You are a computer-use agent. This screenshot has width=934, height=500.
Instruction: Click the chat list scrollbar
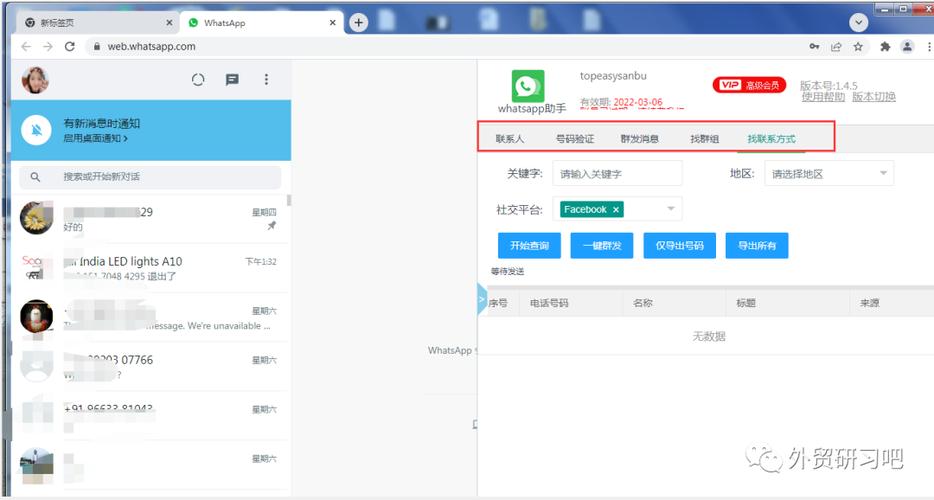[289, 200]
